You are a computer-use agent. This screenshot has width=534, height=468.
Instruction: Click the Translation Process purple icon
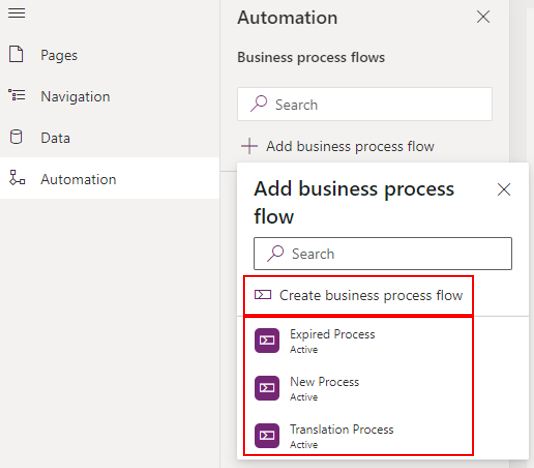tap(267, 436)
